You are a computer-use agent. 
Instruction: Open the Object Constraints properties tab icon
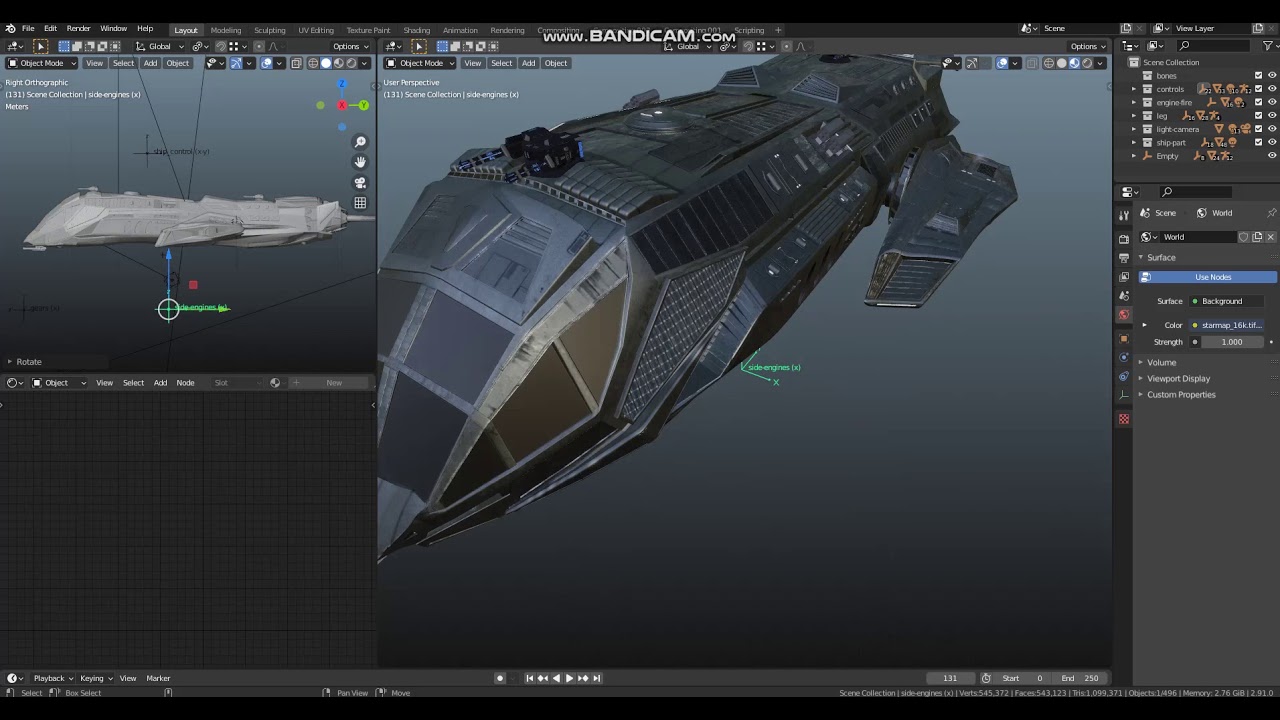coord(1124,377)
